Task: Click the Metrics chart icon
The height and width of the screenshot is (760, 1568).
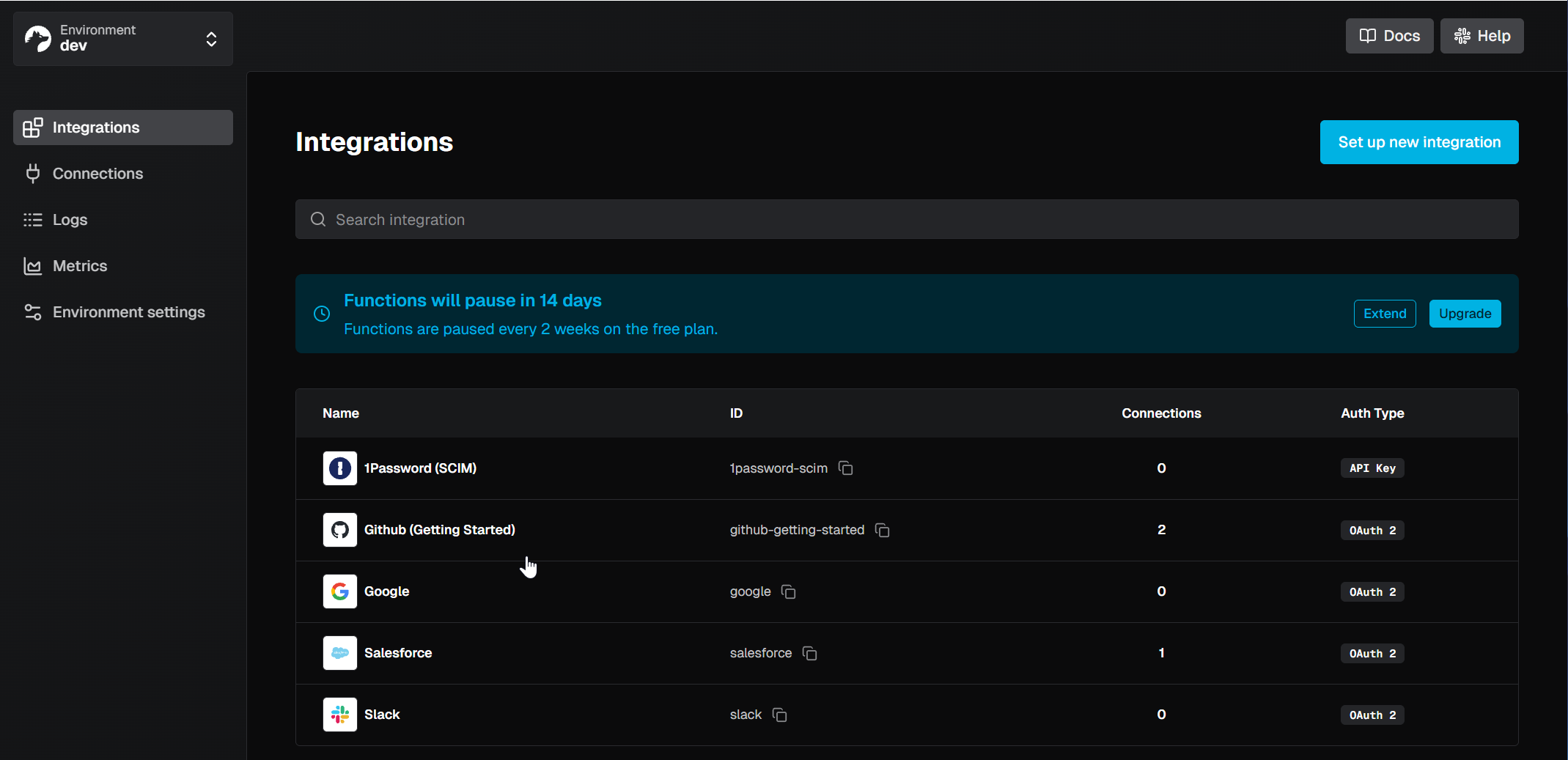Action: click(x=33, y=266)
